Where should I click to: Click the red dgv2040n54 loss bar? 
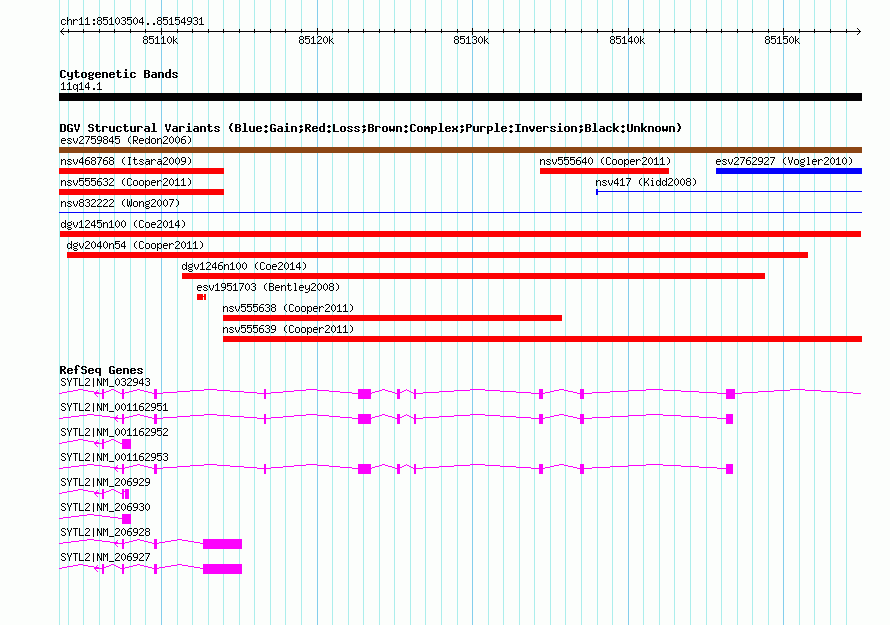coord(437,255)
